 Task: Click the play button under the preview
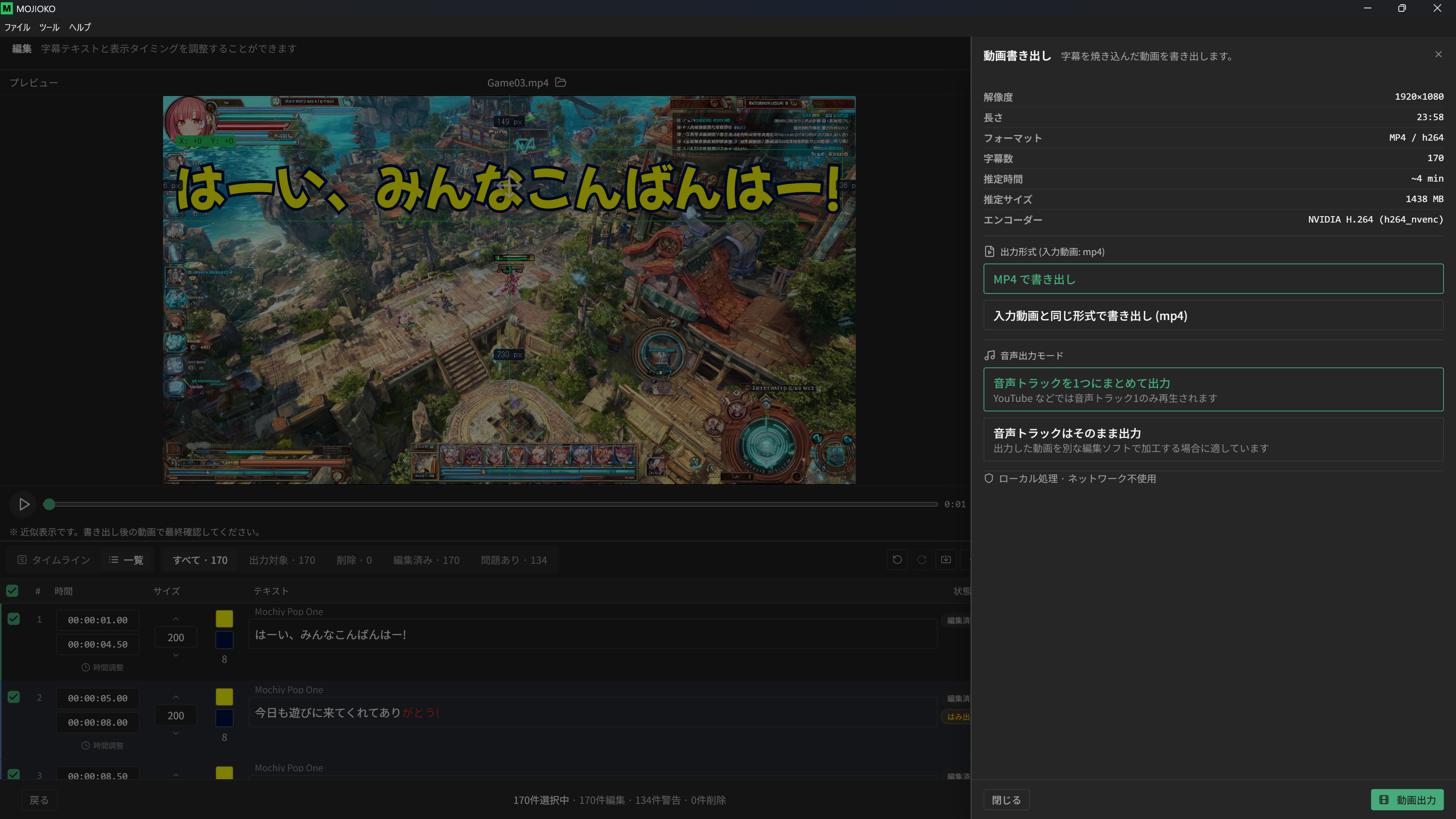(24, 504)
